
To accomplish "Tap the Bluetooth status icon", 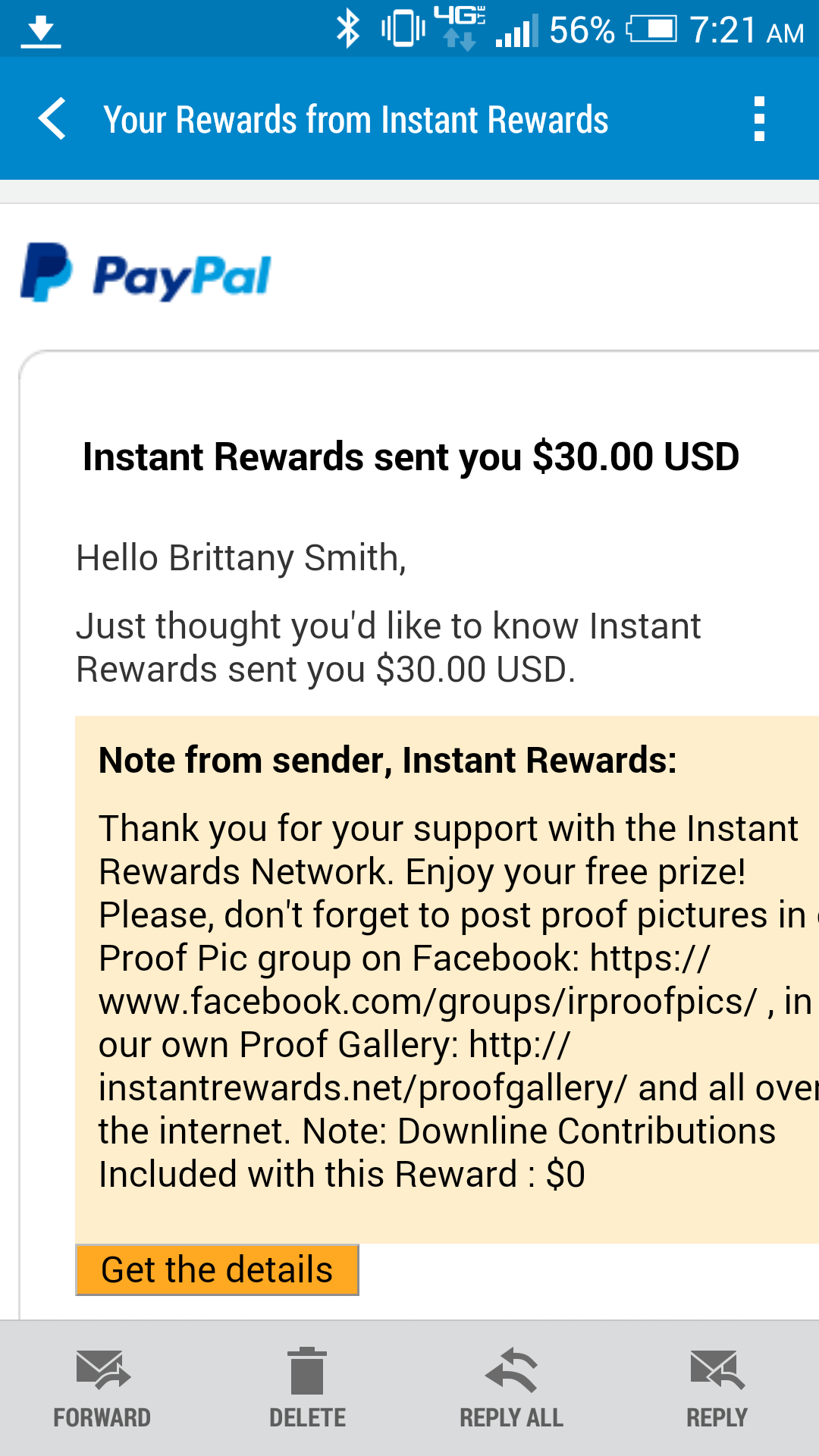I will 348,29.
